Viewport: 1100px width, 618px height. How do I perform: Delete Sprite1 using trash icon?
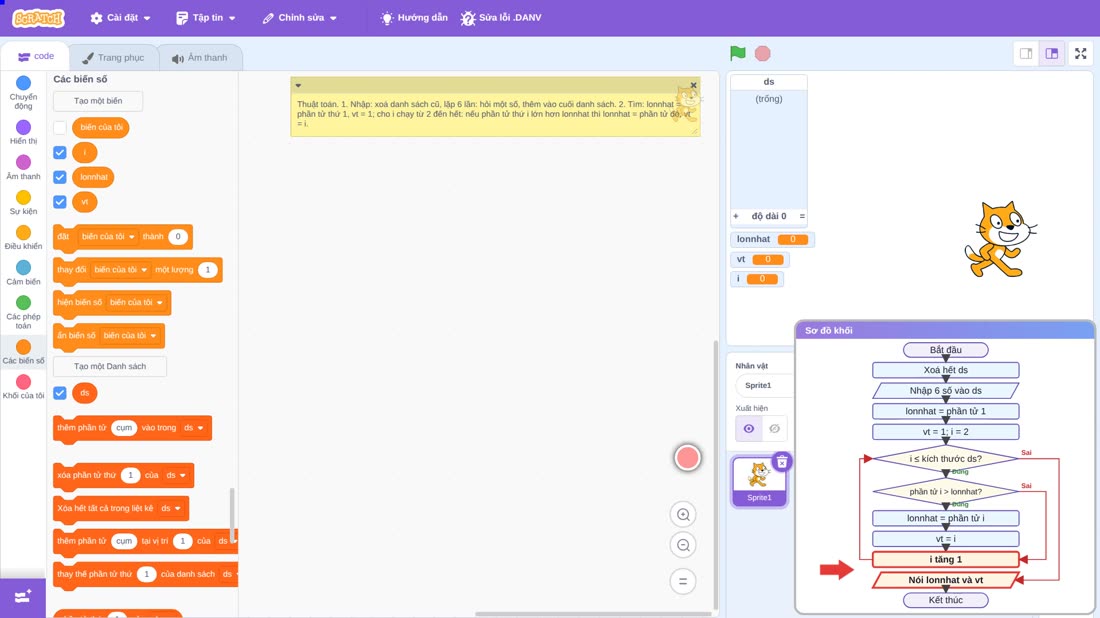[x=782, y=462]
